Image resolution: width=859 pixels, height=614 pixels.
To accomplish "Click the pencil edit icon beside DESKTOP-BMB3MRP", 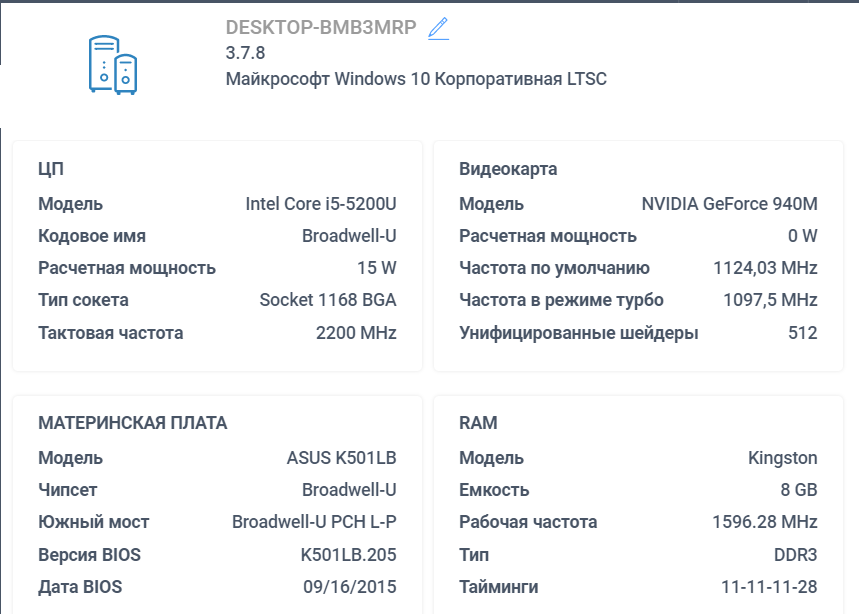I will click(438, 28).
